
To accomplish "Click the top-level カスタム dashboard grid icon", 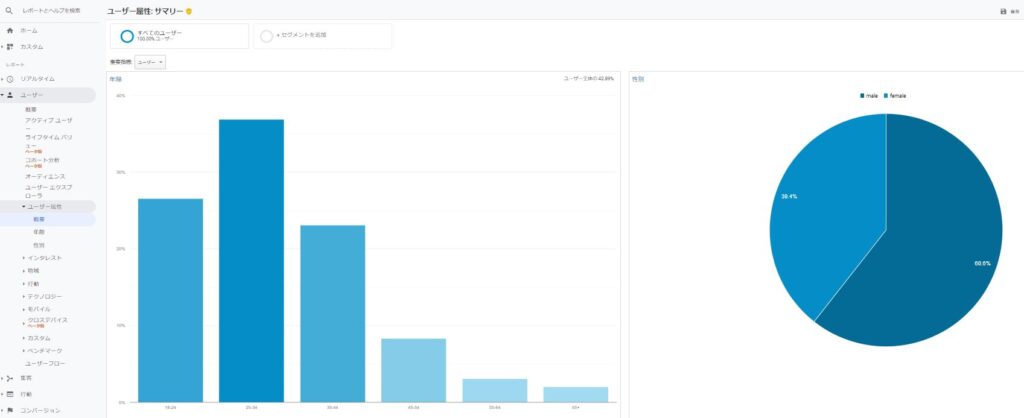I will coord(10,47).
